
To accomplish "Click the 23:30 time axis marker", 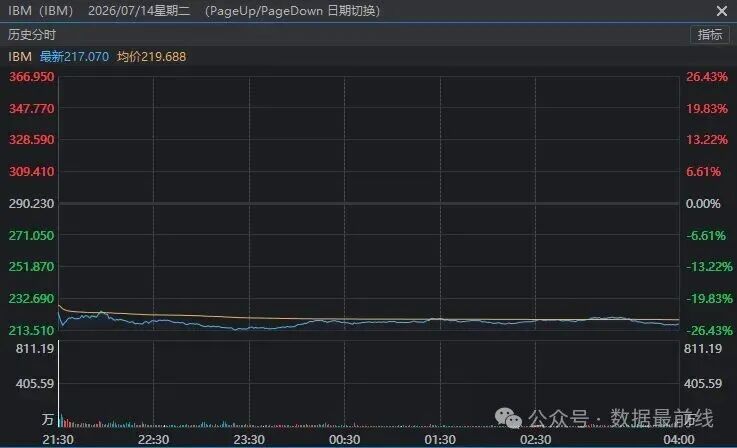I will point(249,440).
